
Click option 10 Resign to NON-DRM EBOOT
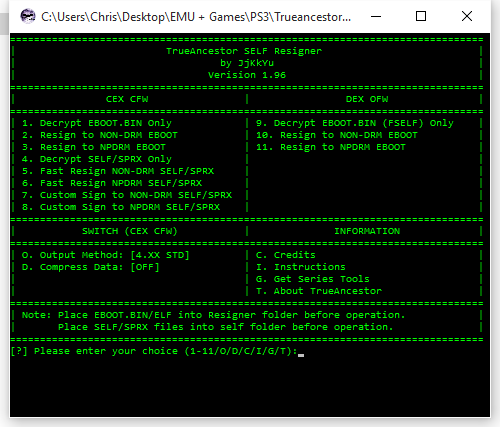(337, 135)
